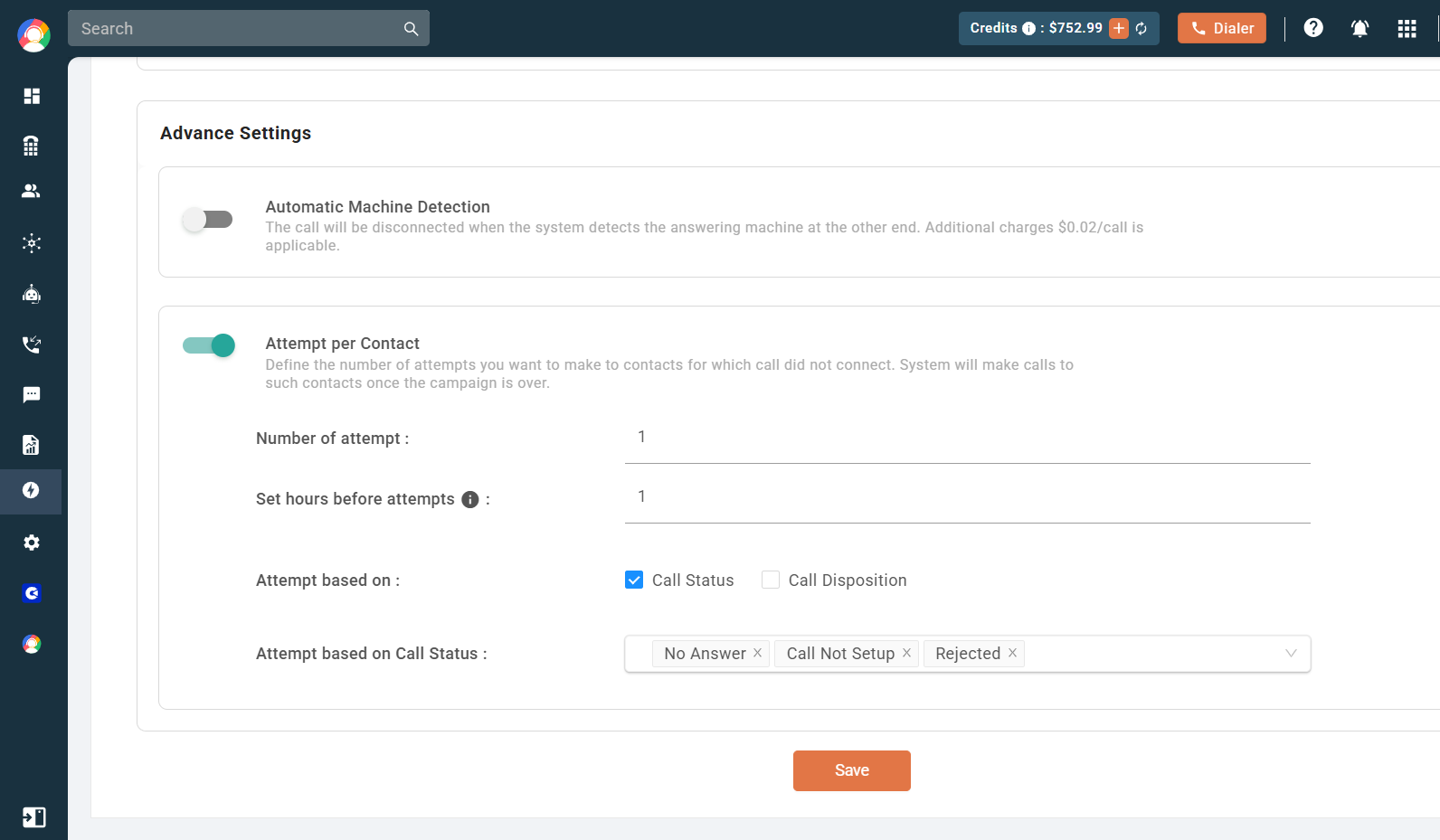Click the "Attempt based on Call Status :" label

coord(372,654)
